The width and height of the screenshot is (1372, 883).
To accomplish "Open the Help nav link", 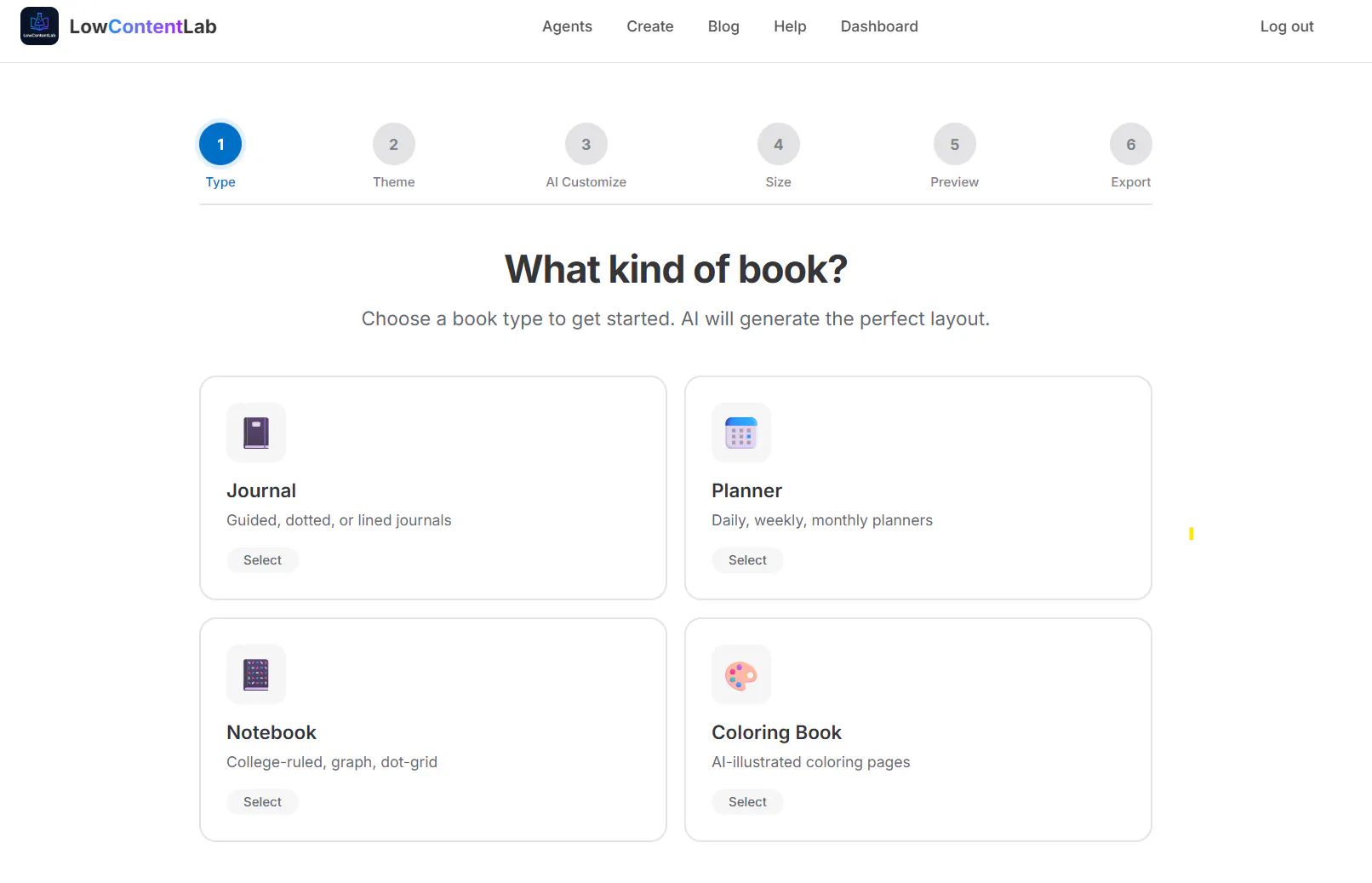I will click(790, 26).
